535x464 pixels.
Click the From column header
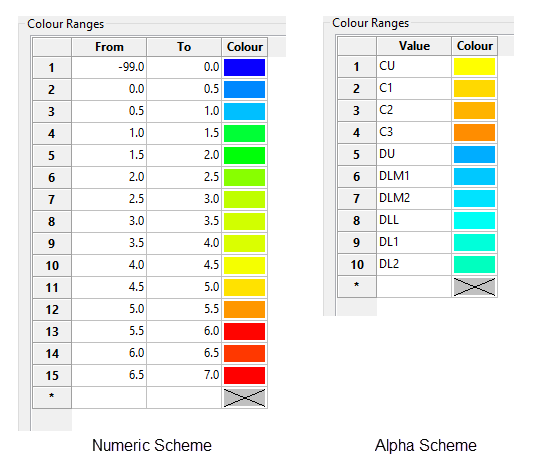[109, 47]
